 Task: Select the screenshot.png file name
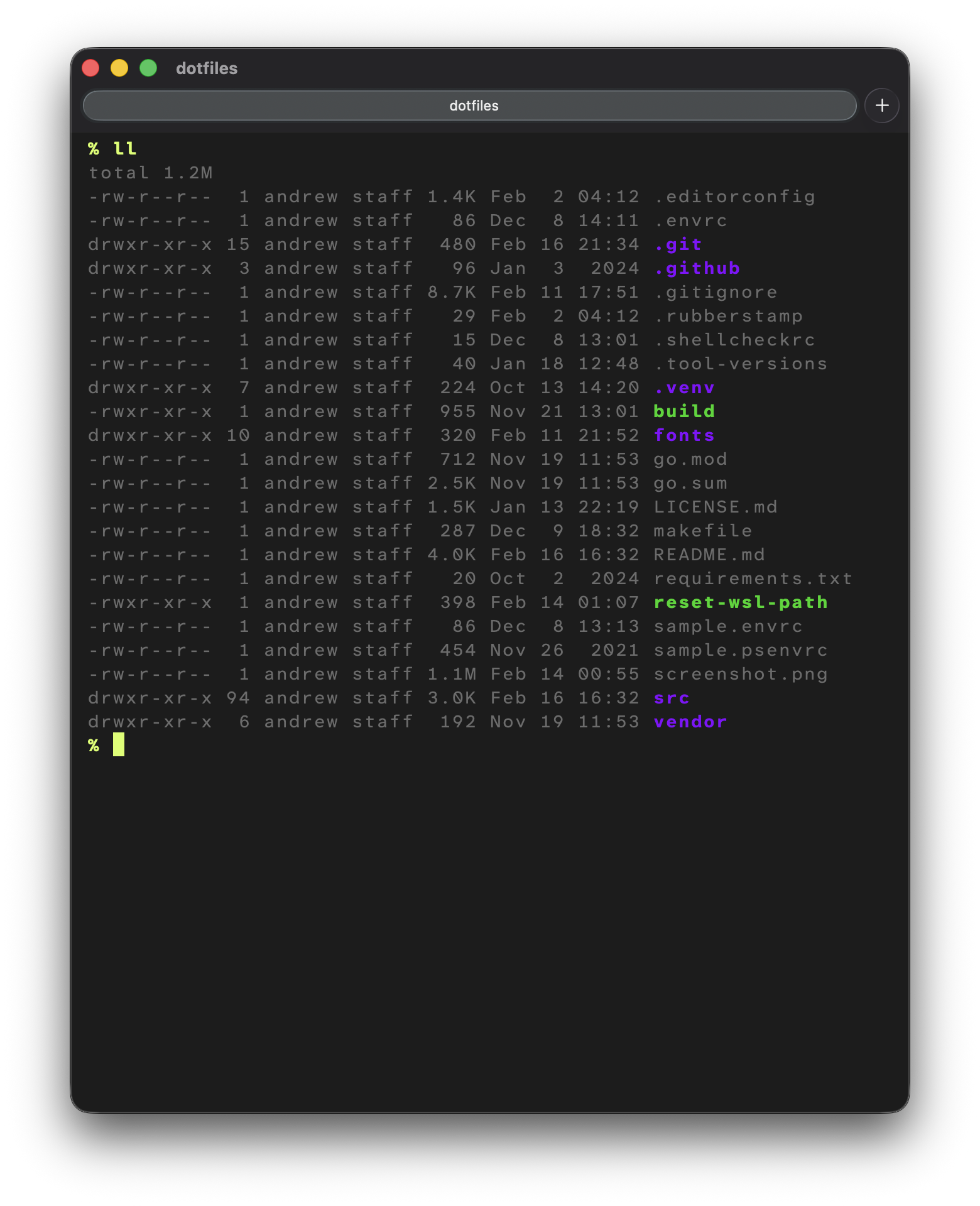pyautogui.click(x=741, y=674)
